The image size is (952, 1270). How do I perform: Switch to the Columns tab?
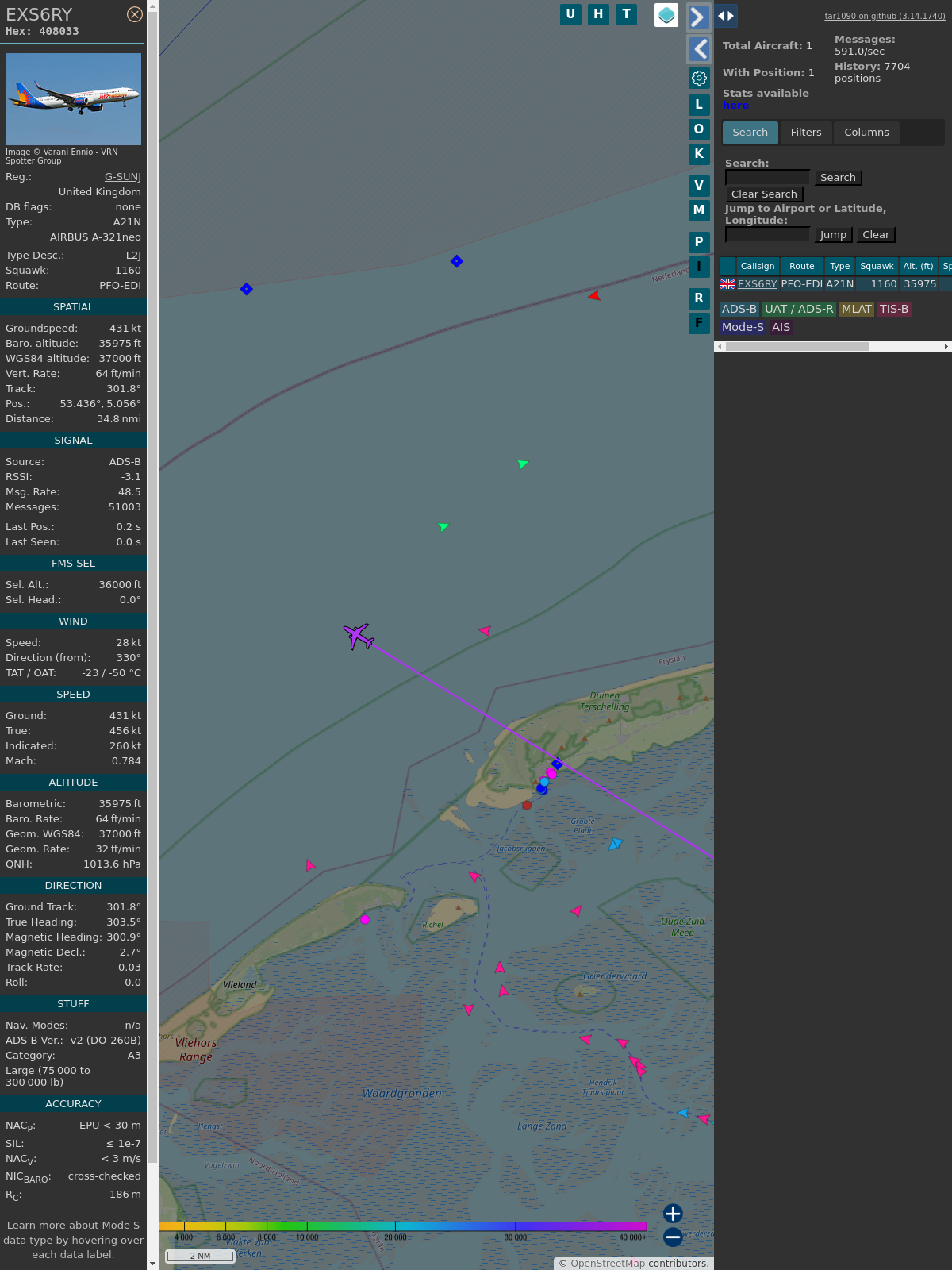pos(866,133)
